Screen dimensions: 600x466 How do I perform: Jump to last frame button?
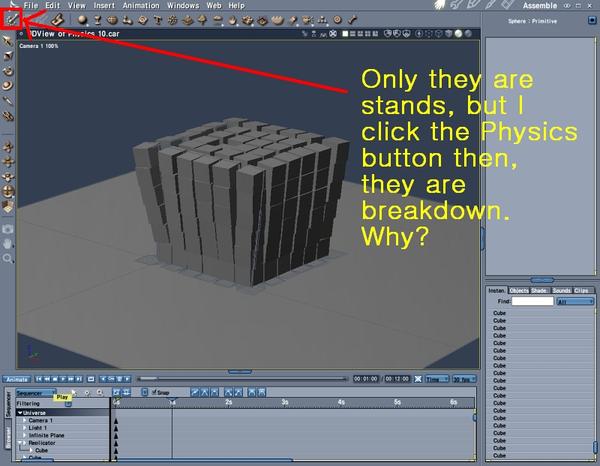click(x=79, y=379)
